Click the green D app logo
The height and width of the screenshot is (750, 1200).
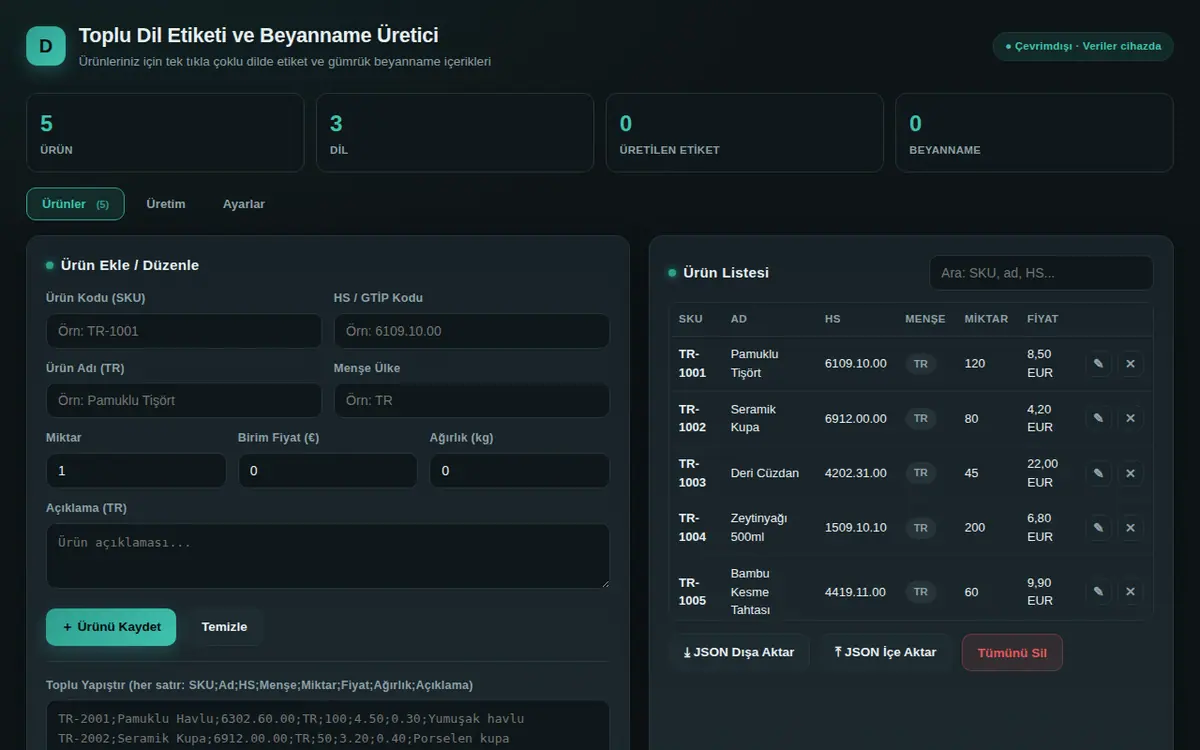click(46, 46)
